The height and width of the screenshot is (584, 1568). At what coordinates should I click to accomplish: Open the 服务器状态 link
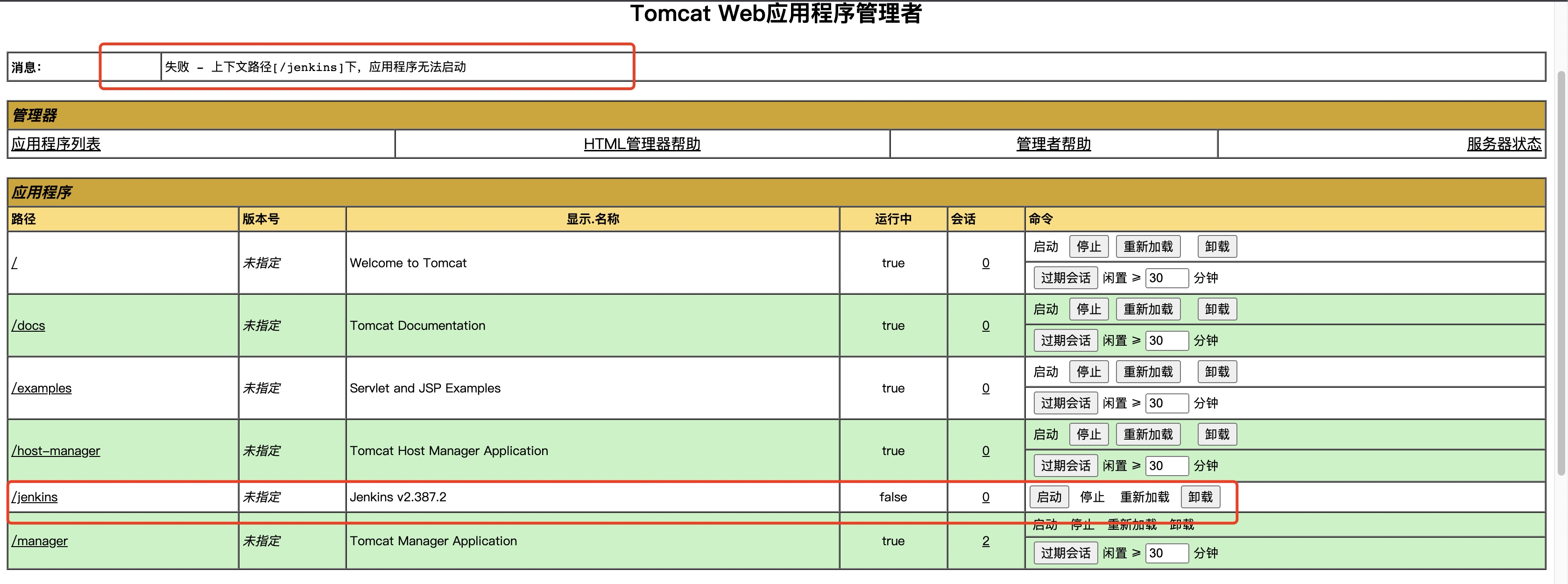(x=1504, y=144)
